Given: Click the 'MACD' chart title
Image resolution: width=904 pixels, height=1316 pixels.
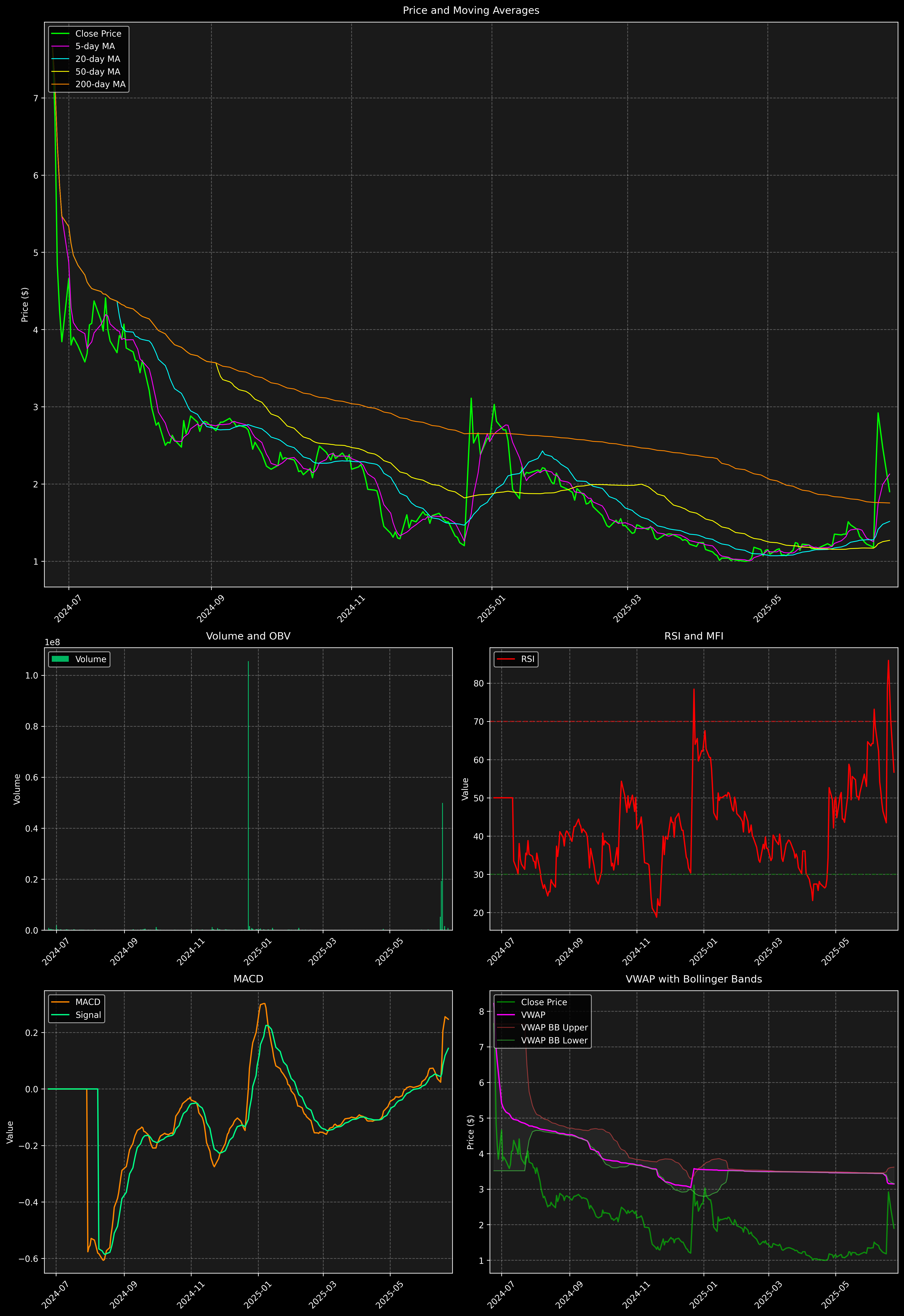Looking at the screenshot, I should click(x=248, y=979).
